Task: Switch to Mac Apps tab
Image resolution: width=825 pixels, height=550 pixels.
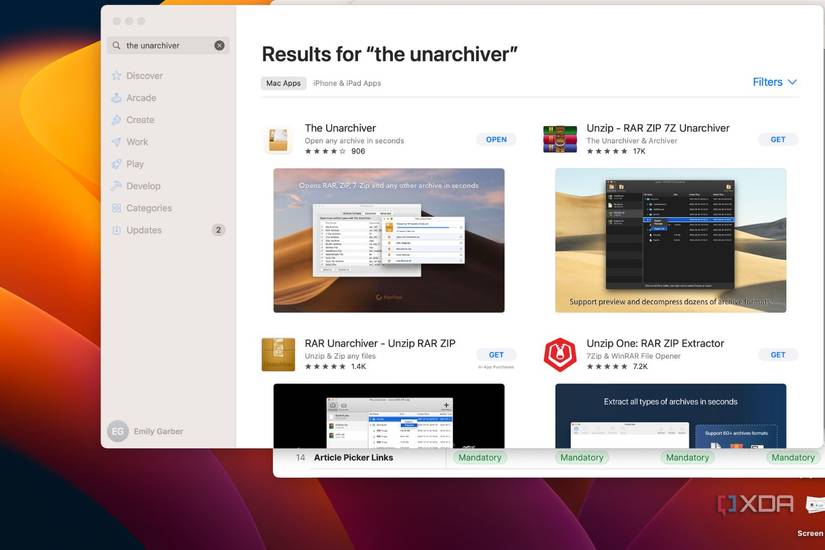Action: (x=283, y=83)
